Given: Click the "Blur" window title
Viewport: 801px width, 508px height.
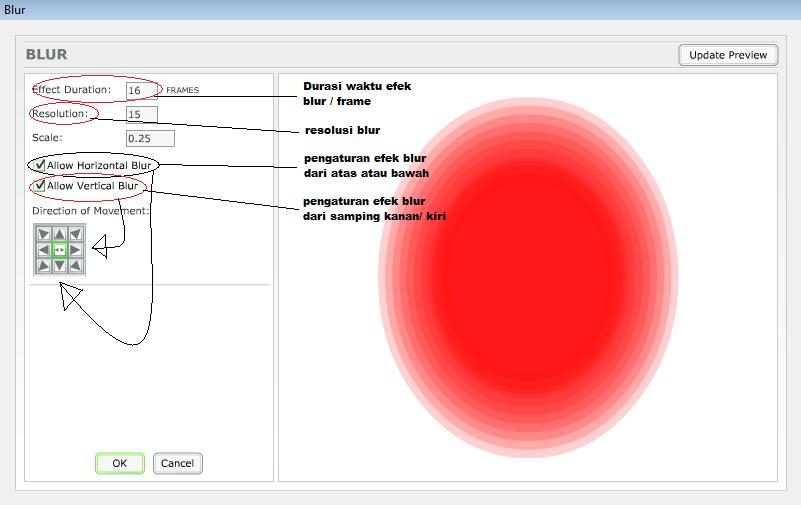Looking at the screenshot, I should (x=15, y=10).
